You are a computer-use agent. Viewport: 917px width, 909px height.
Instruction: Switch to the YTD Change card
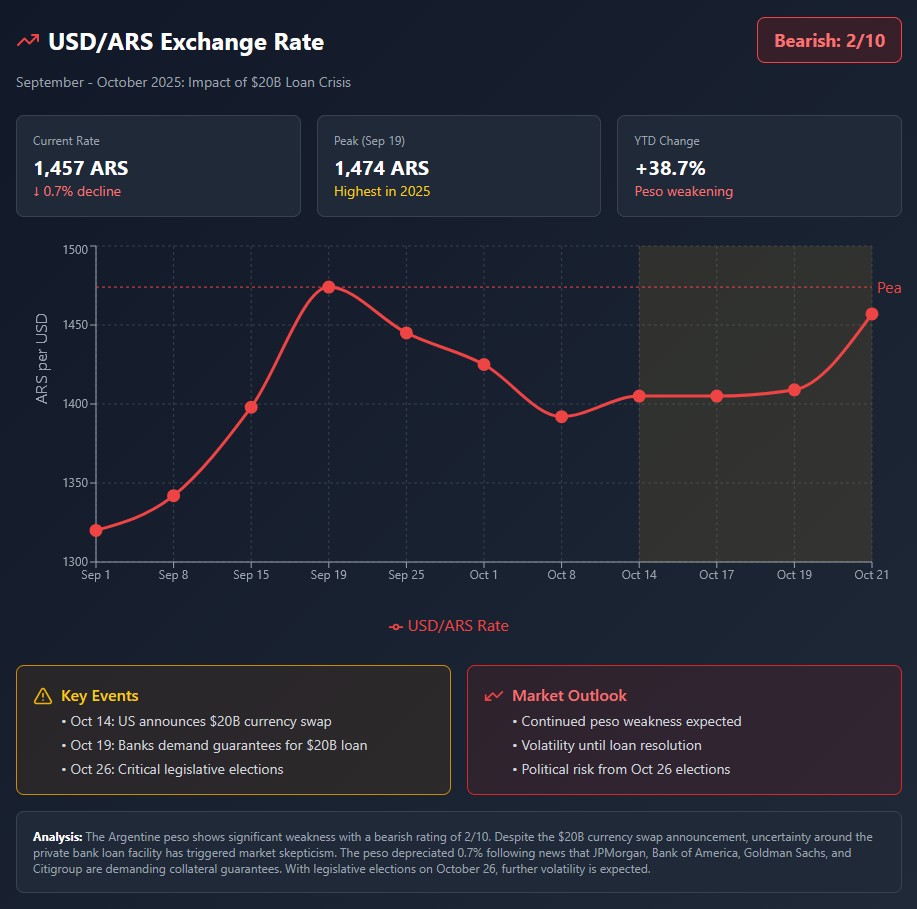[758, 166]
